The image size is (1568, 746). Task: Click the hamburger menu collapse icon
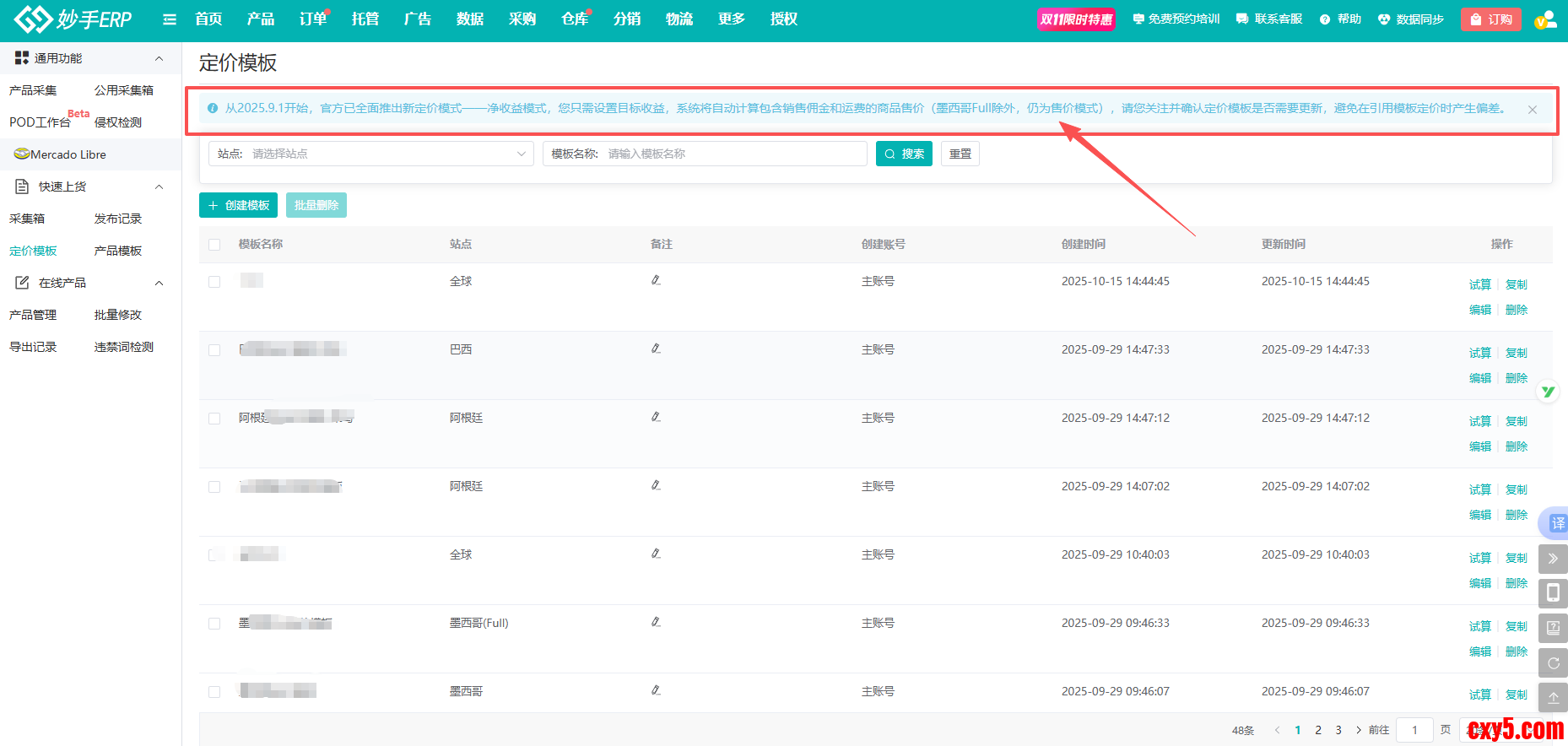pos(170,19)
